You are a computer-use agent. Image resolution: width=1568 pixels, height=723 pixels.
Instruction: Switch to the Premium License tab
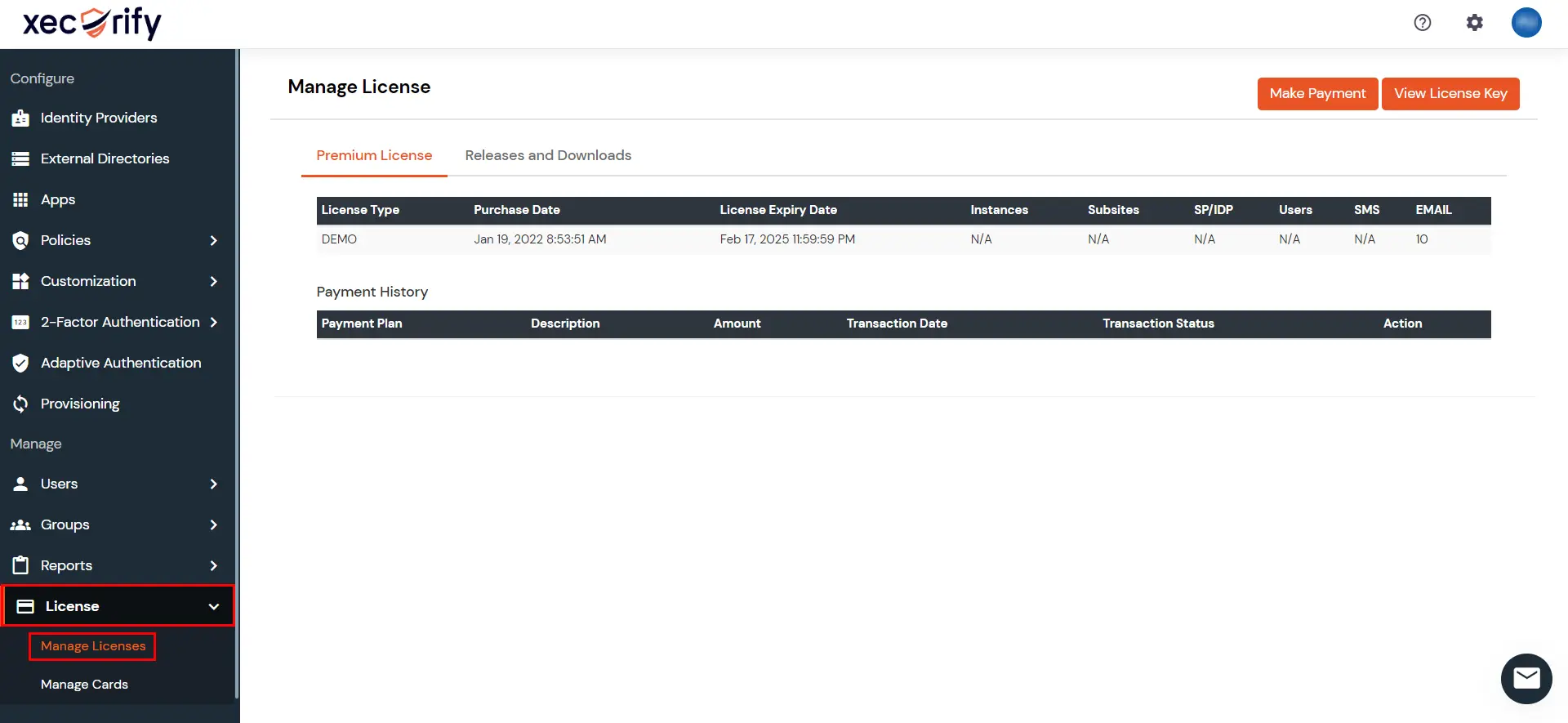click(374, 155)
